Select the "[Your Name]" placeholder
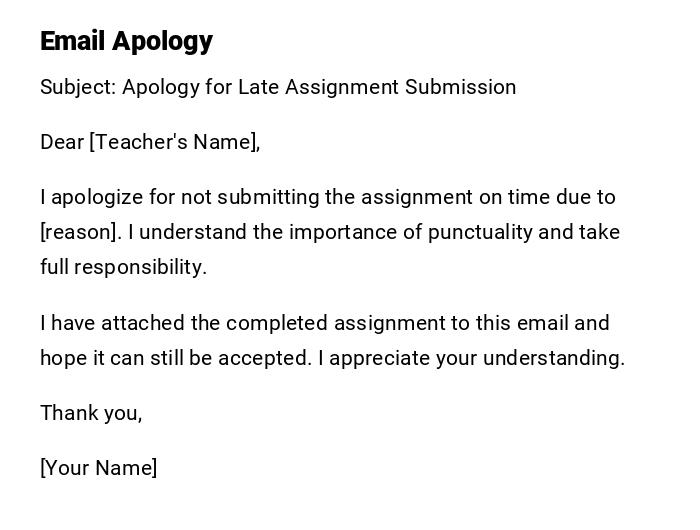 click(99, 468)
